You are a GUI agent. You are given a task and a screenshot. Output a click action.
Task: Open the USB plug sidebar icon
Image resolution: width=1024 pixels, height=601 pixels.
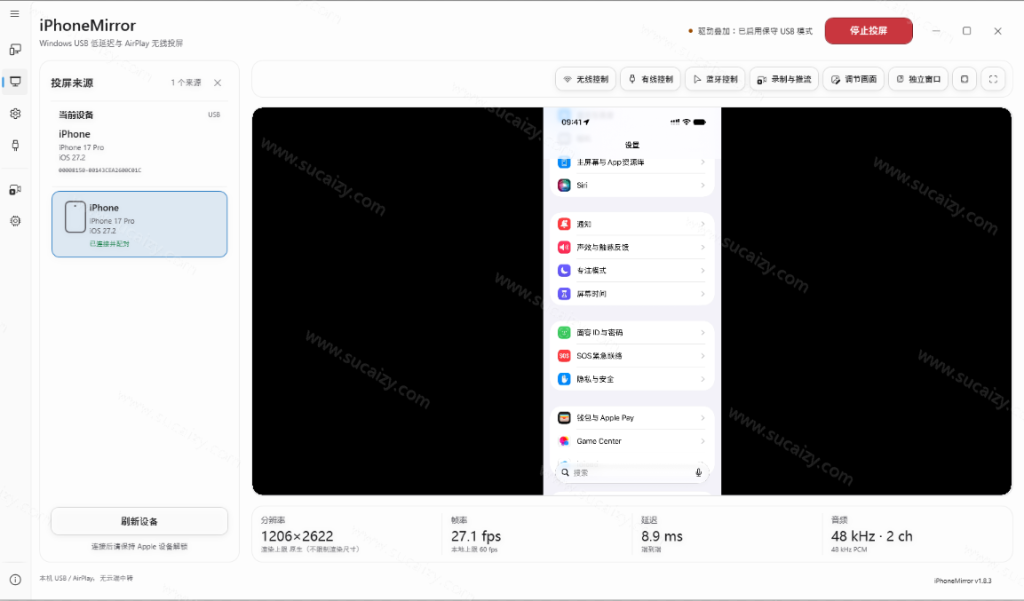(x=15, y=145)
